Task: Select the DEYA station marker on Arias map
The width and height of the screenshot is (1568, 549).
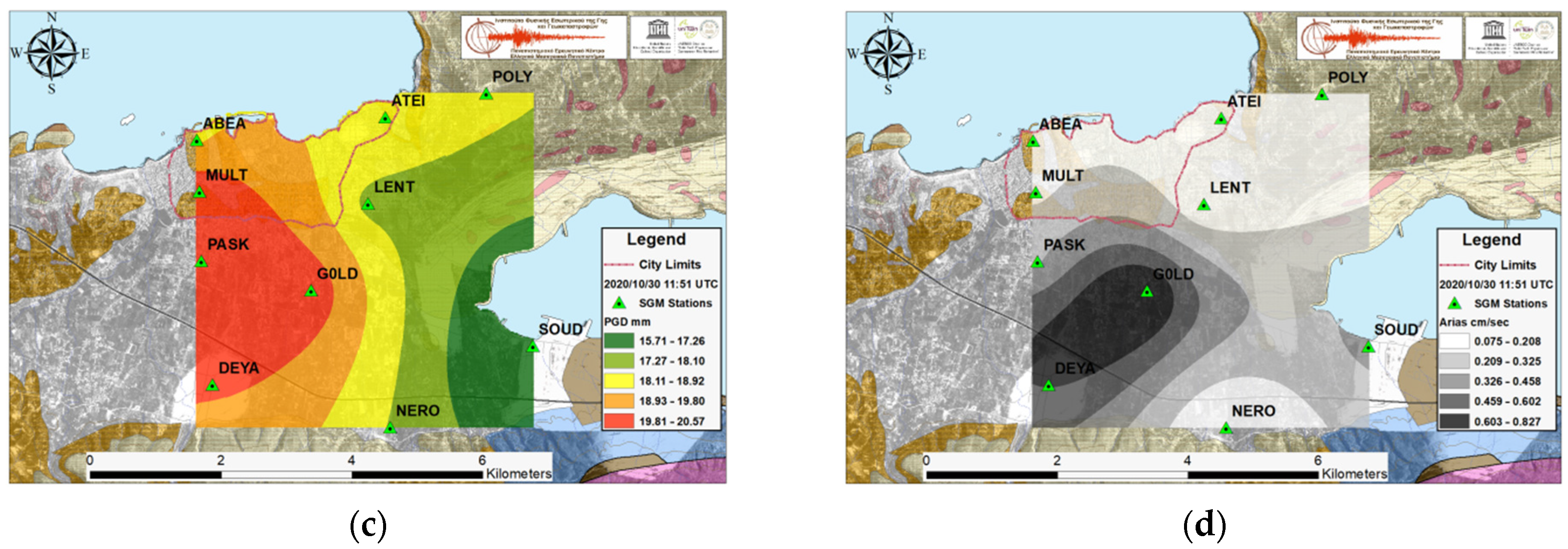Action: (x=1048, y=386)
